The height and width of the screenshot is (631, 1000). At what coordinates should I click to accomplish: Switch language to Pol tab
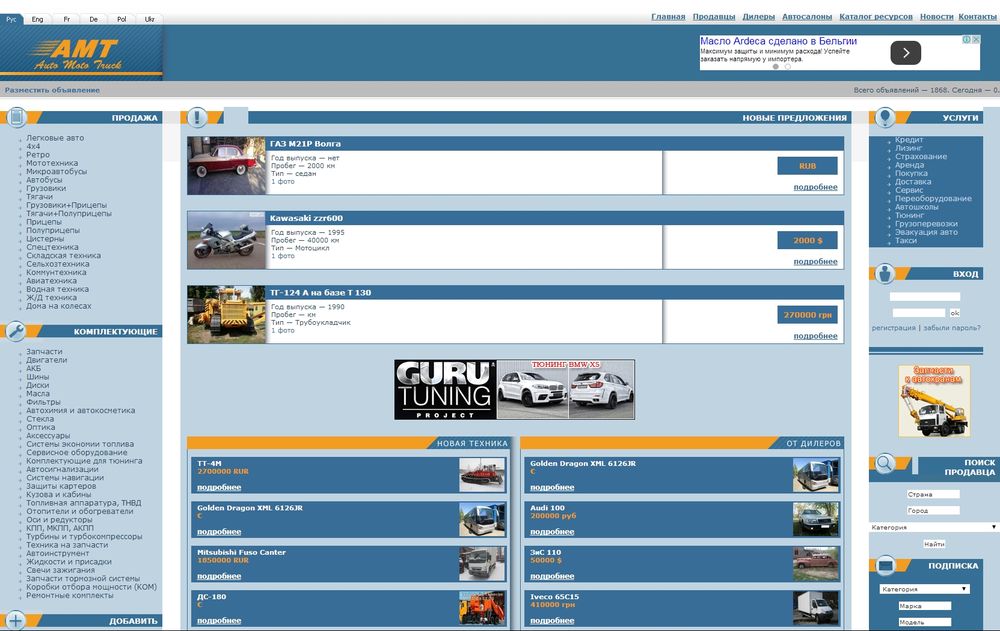pos(121,19)
